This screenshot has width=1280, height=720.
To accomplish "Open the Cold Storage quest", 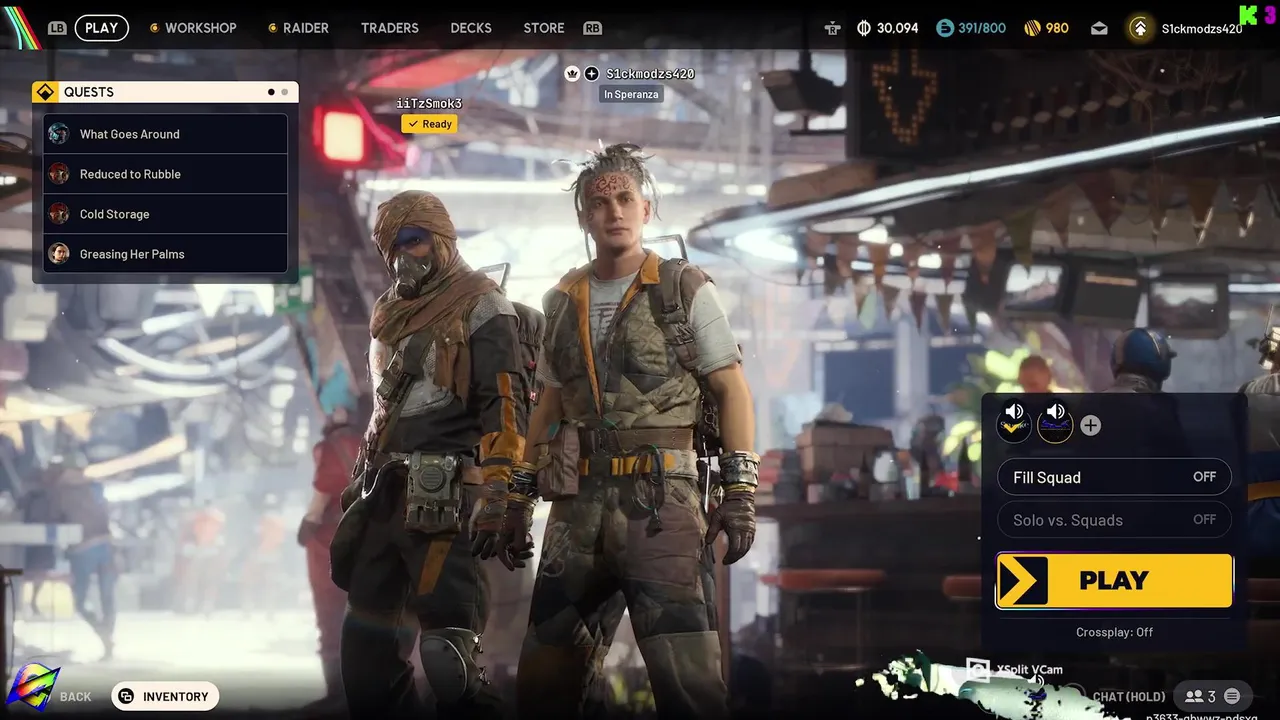I will [x=165, y=214].
